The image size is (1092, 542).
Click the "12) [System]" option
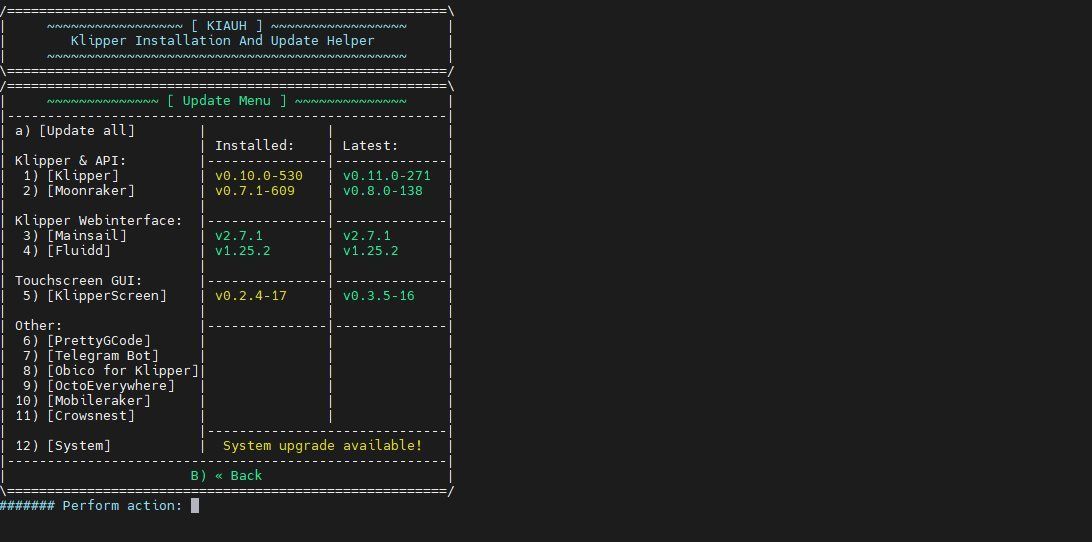pyautogui.click(x=63, y=446)
